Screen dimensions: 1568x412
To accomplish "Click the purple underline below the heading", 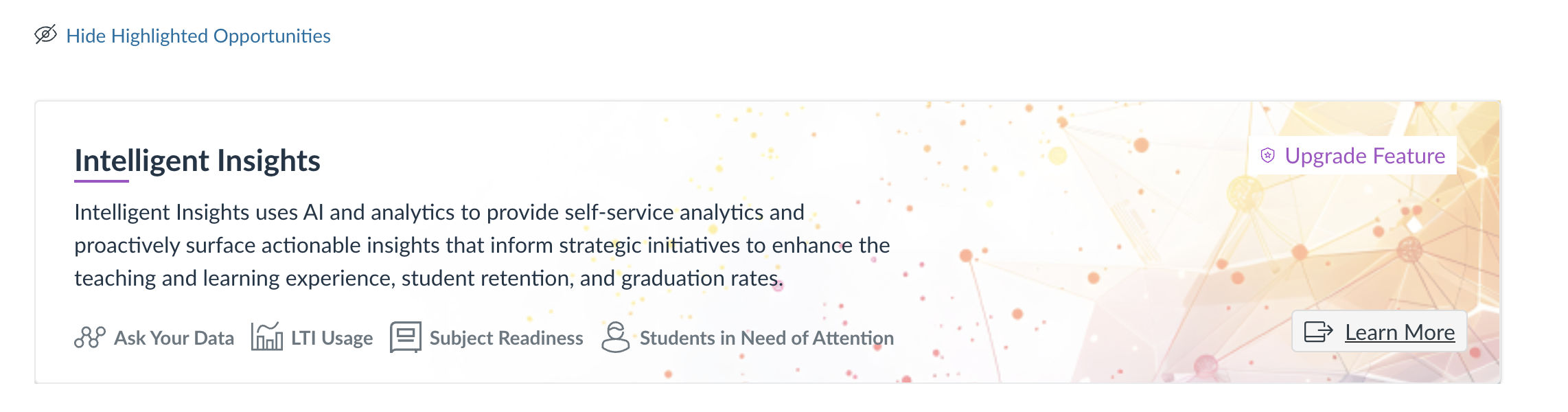I will click(x=101, y=181).
